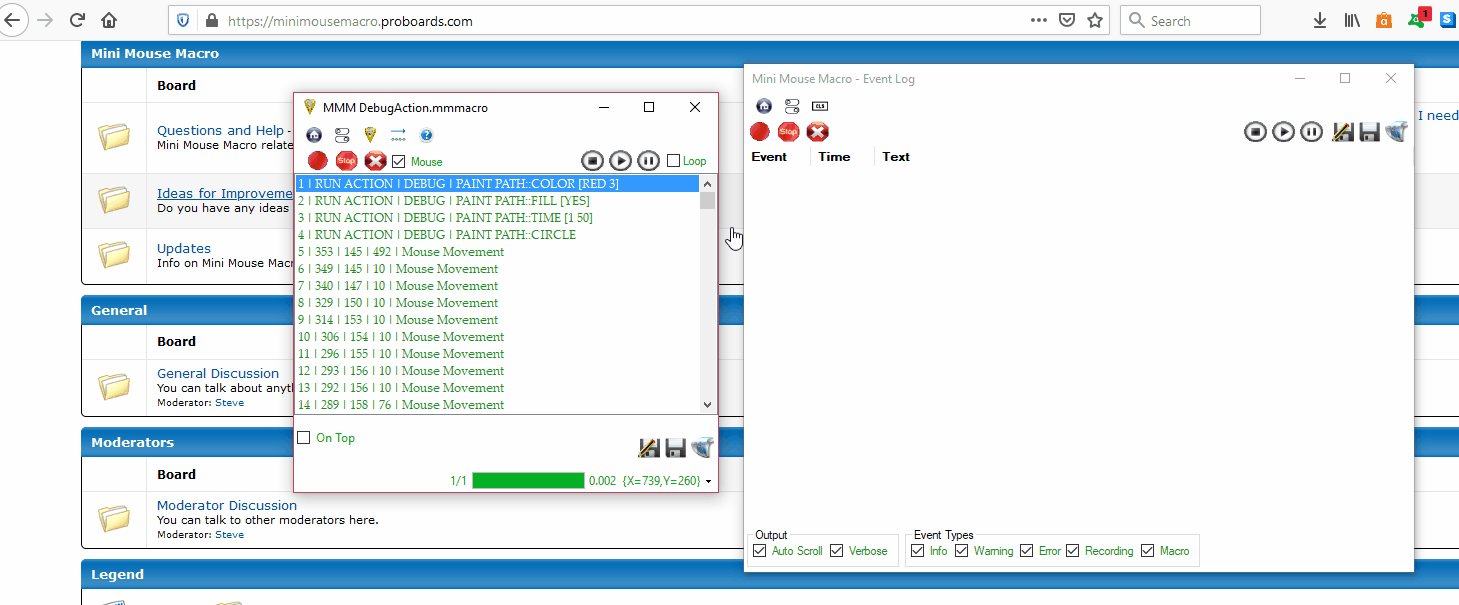1459x605 pixels.
Task: Pause playback in the Event Log window
Action: click(1312, 132)
